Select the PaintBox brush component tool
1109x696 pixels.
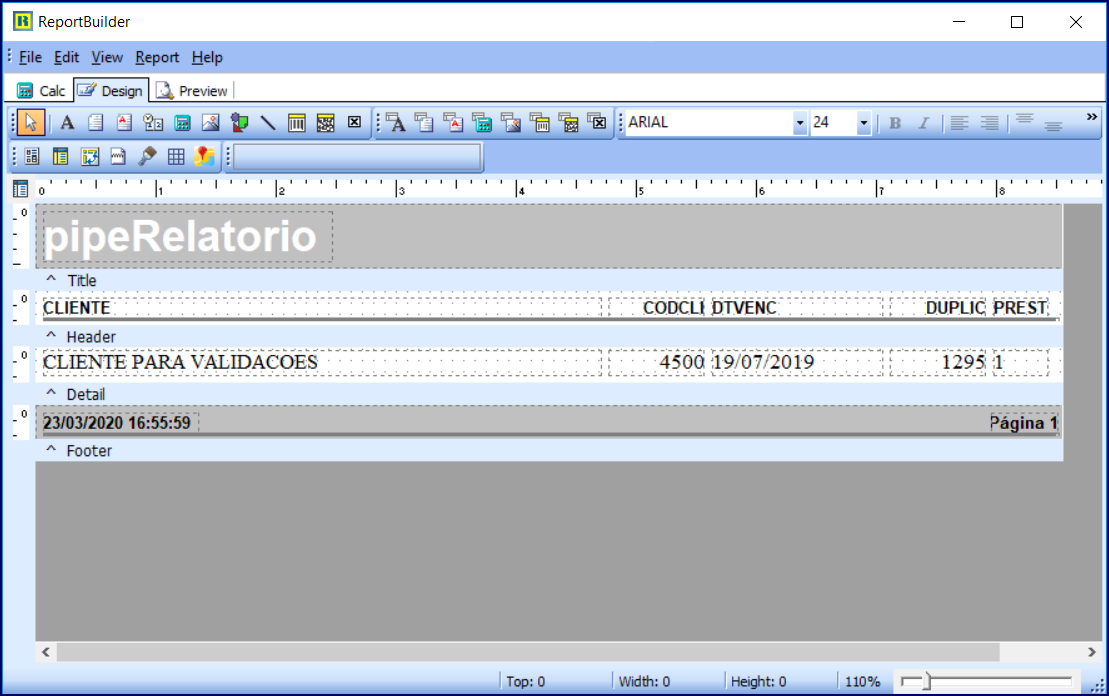(147, 157)
